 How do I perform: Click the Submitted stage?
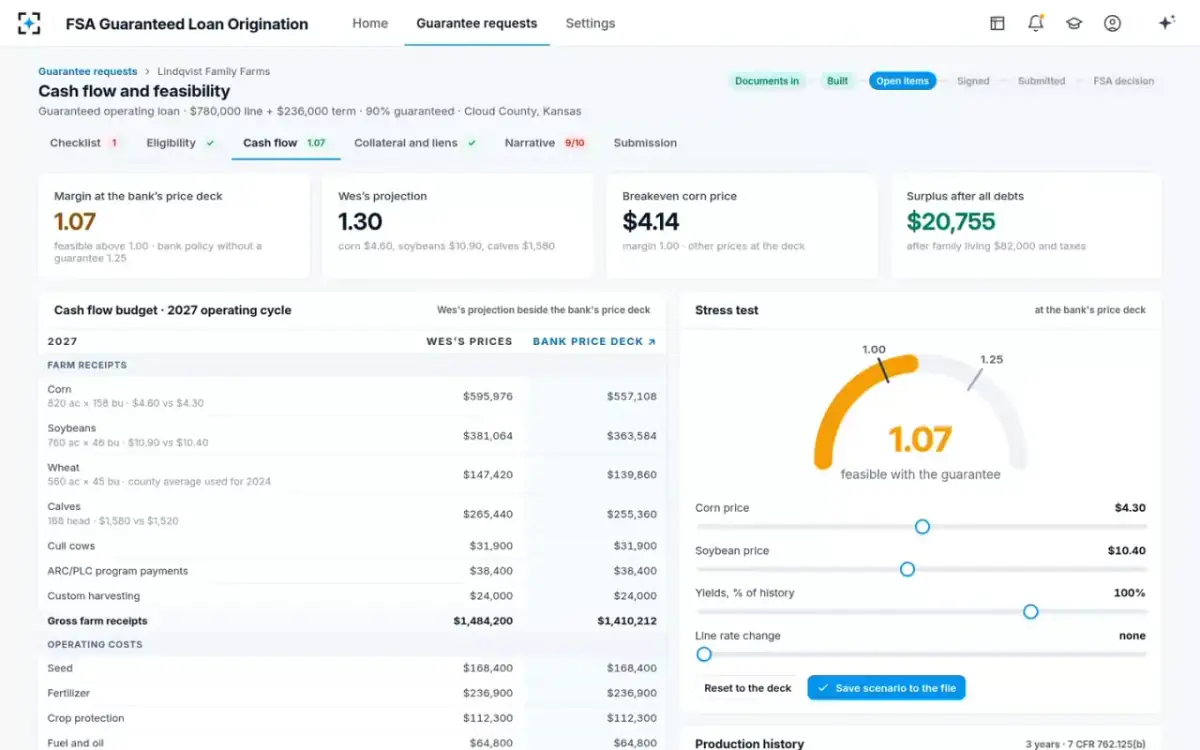pos(1041,81)
